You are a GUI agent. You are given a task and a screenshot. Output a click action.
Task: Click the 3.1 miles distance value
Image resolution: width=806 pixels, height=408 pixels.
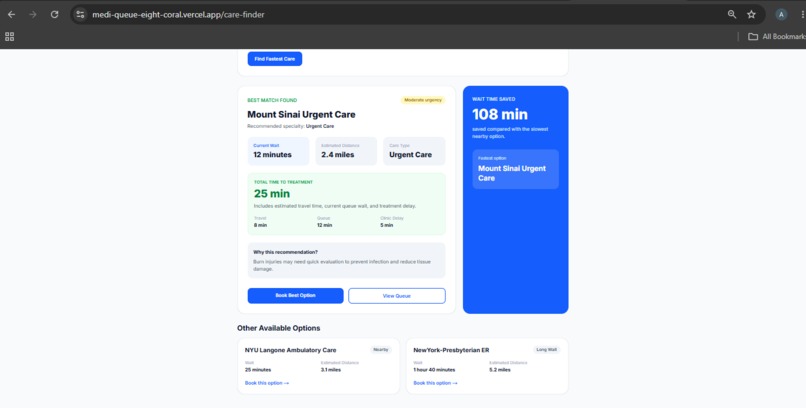(x=331, y=369)
